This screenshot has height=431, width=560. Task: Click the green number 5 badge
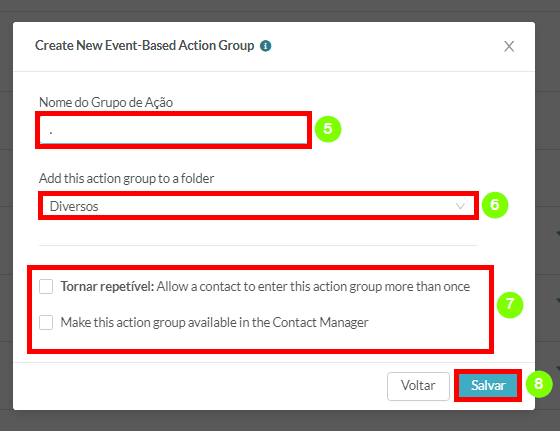point(328,129)
